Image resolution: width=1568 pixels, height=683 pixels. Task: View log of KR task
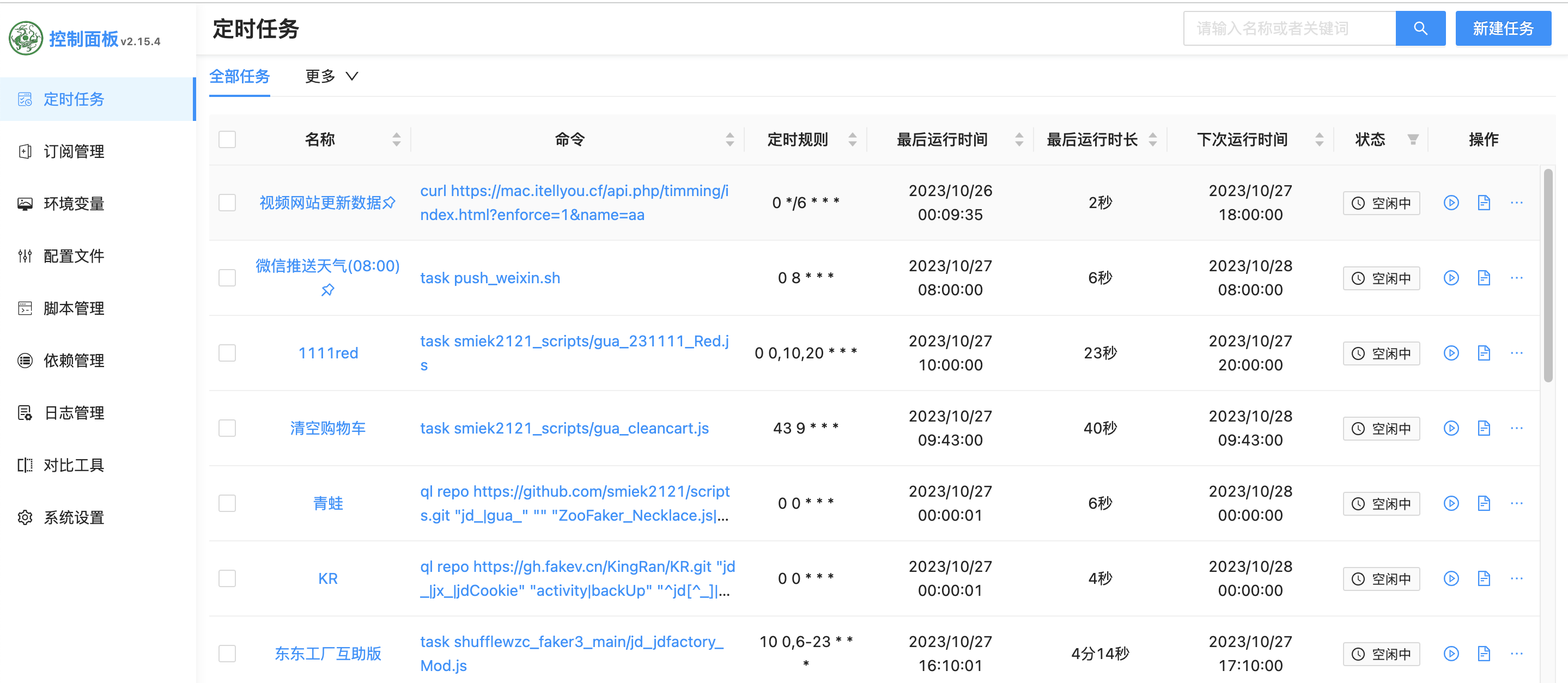(1484, 579)
